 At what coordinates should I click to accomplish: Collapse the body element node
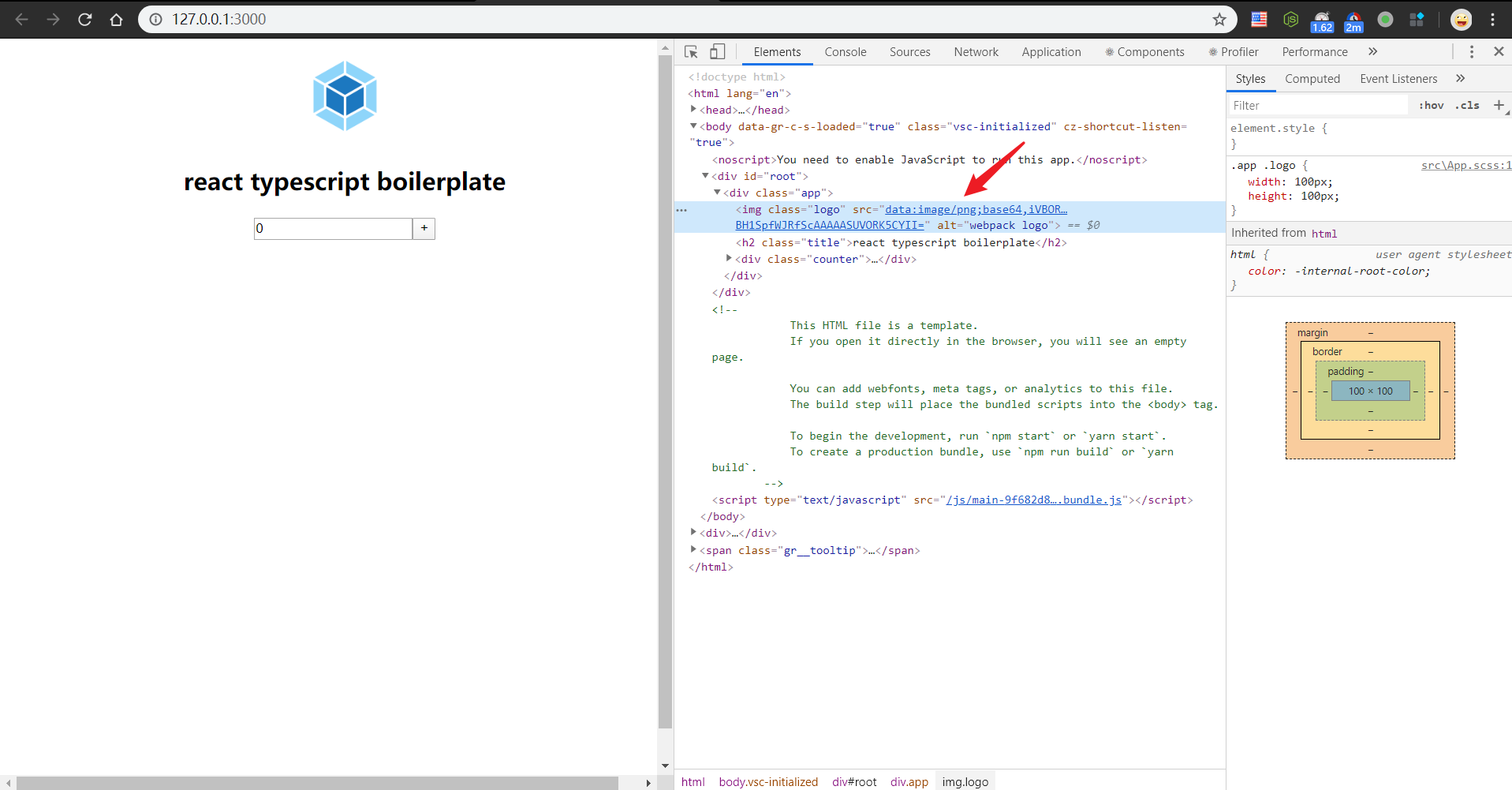point(693,125)
